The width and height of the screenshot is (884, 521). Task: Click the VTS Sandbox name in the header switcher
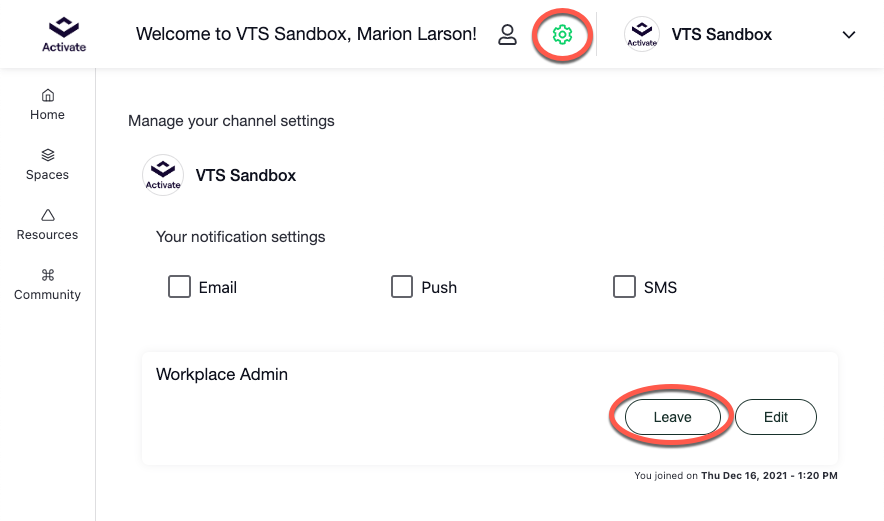click(722, 34)
